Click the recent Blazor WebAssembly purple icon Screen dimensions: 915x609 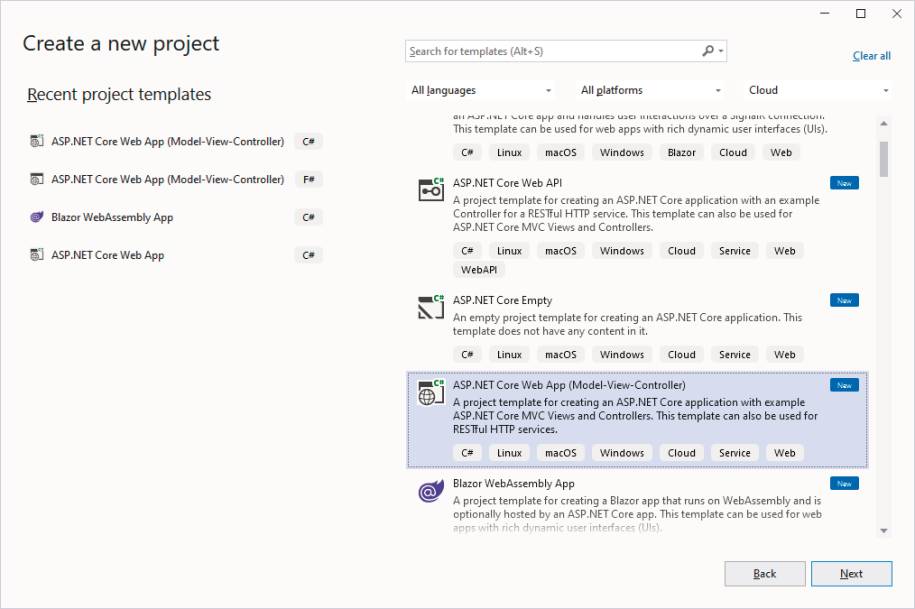tap(37, 217)
